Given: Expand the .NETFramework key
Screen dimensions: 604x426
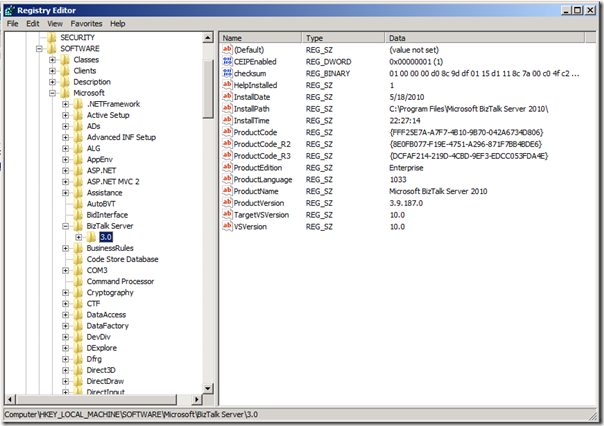Looking at the screenshot, I should [x=65, y=104].
